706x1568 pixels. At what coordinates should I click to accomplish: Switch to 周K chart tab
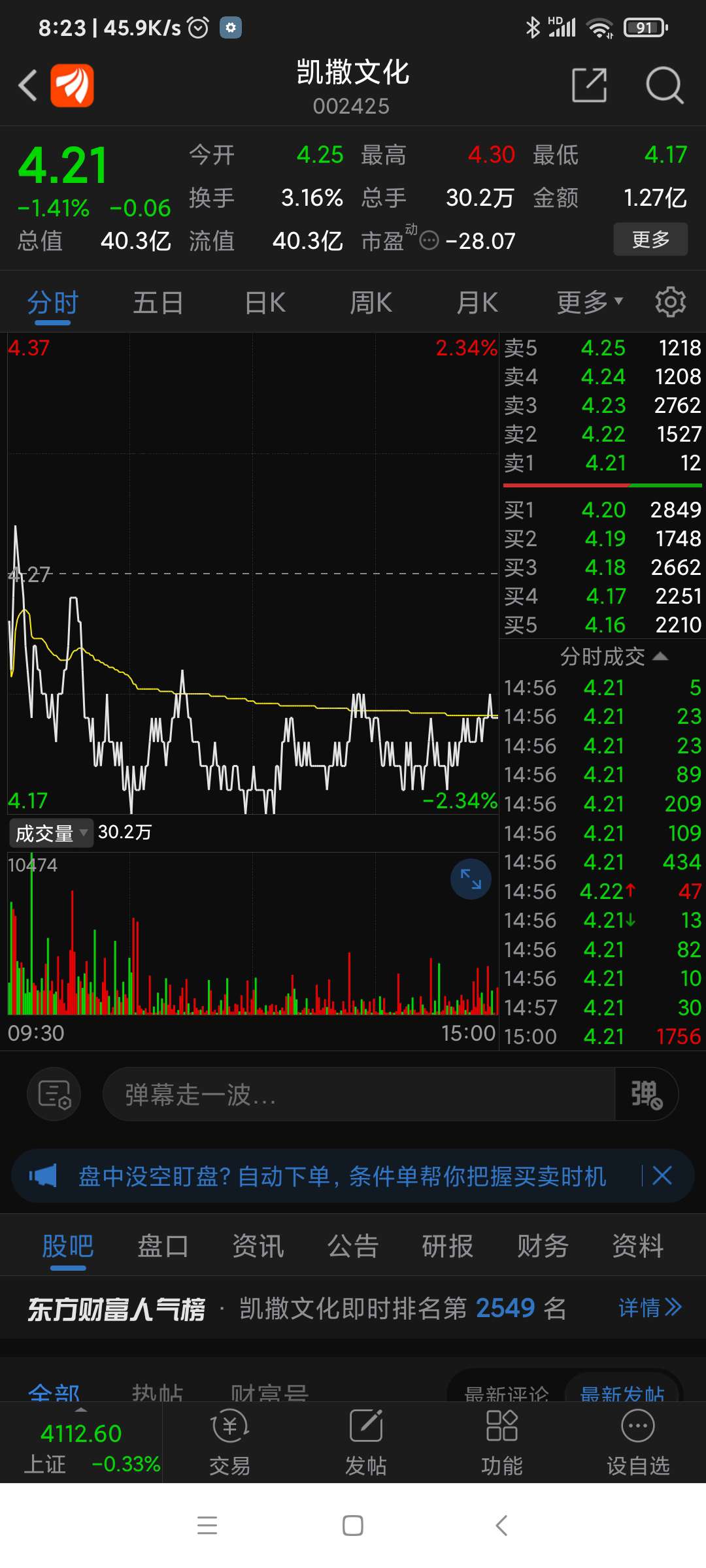click(x=371, y=302)
